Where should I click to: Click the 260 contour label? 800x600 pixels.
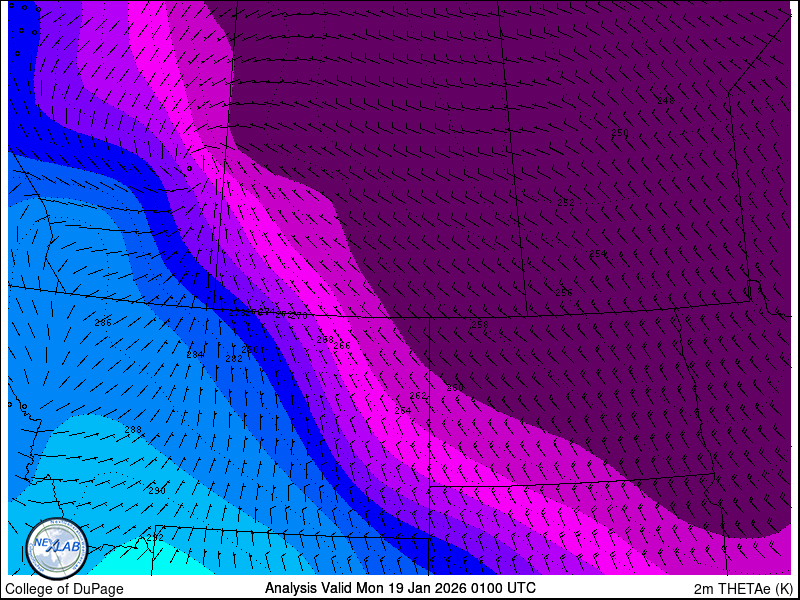(x=455, y=388)
